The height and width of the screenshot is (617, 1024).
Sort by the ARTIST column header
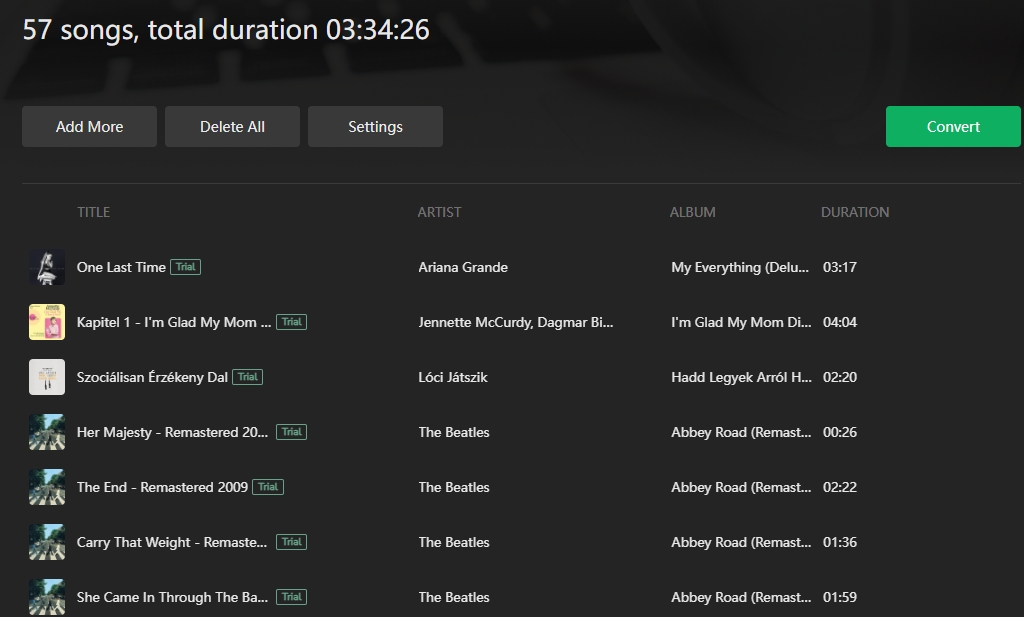[x=439, y=212]
